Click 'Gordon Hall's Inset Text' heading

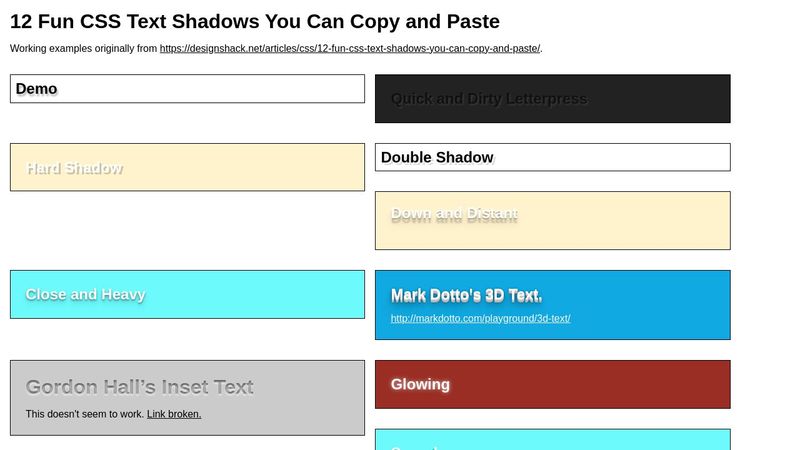pos(139,387)
